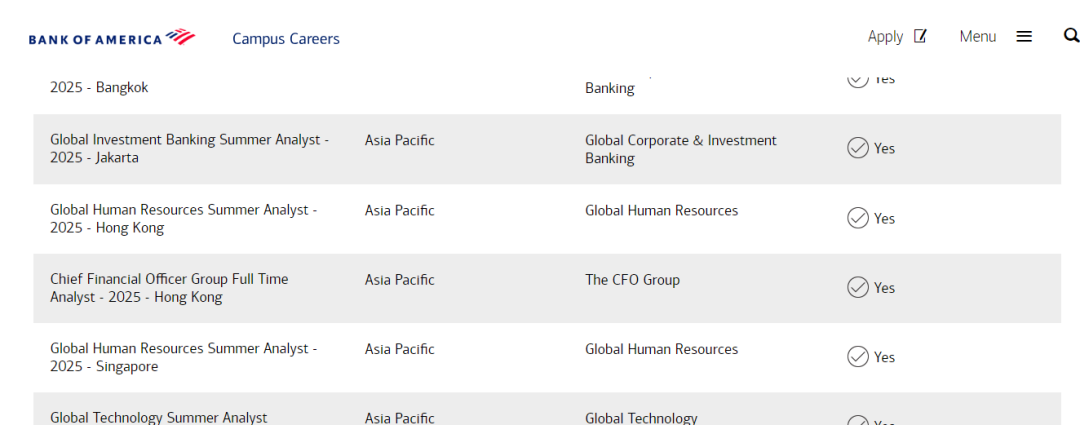Open Global Human Resources Summer Analyst Hong Kong

click(x=183, y=218)
